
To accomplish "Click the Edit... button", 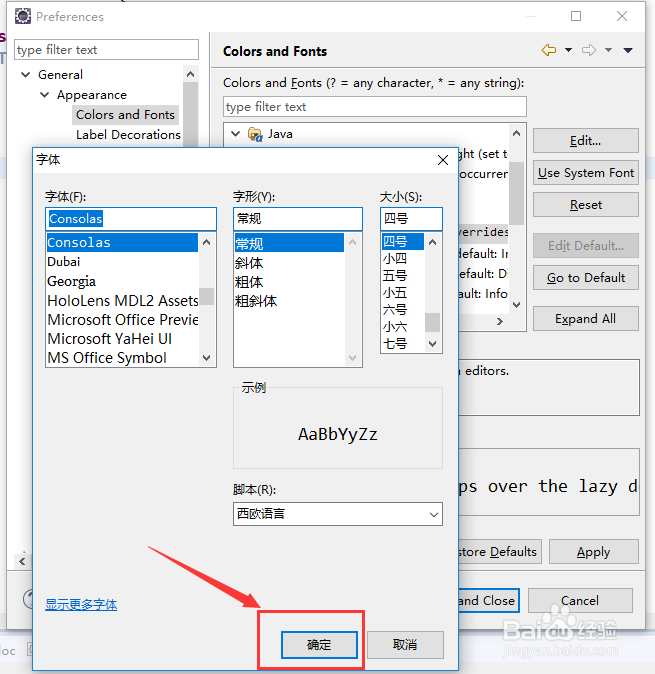I will click(585, 141).
